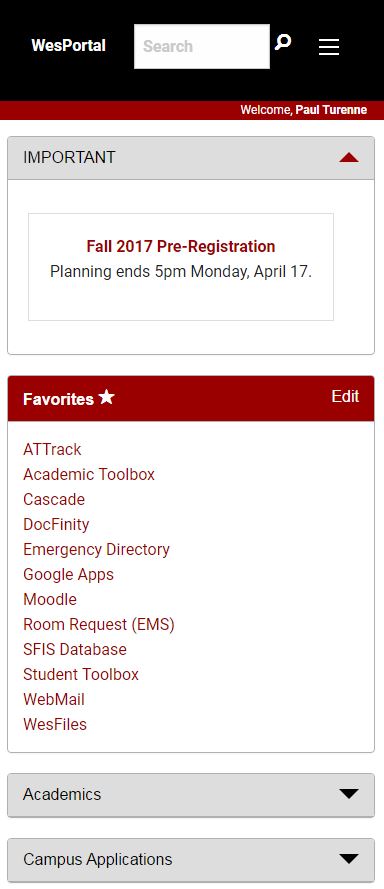Open the Emergency Directory
This screenshot has width=384, height=889.
96,549
